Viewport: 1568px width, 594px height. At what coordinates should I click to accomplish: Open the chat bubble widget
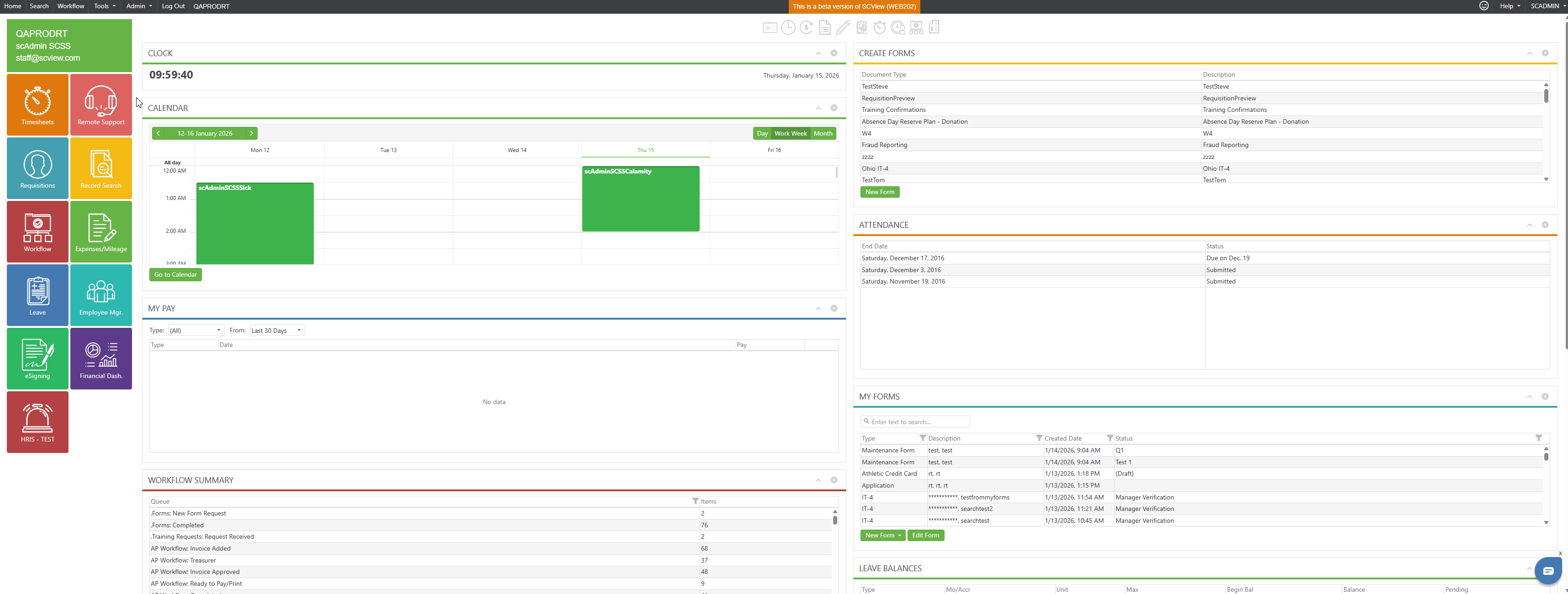(1548, 570)
